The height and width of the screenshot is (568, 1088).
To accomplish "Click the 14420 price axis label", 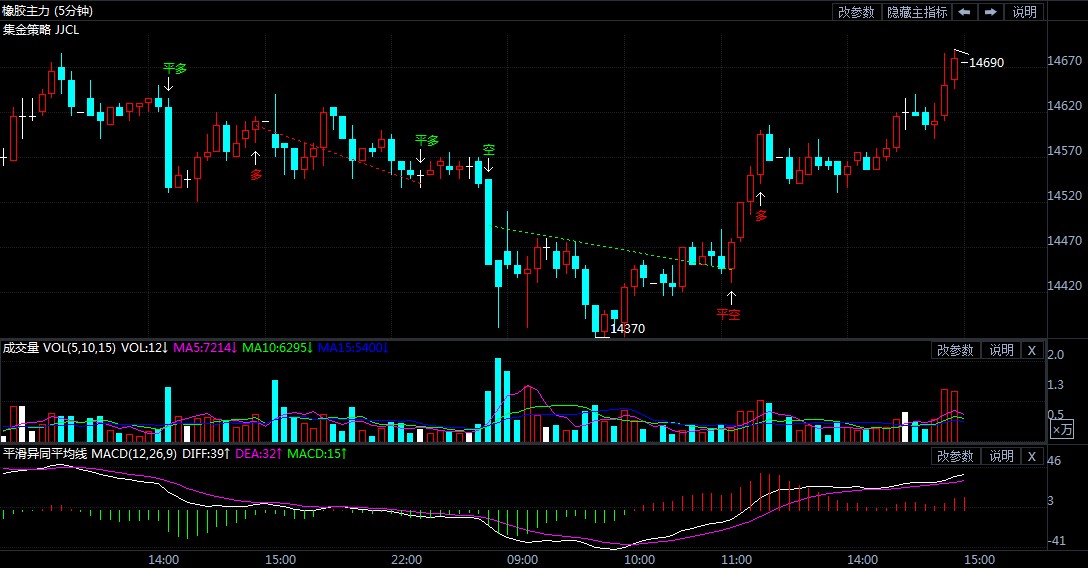I will coord(1064,286).
